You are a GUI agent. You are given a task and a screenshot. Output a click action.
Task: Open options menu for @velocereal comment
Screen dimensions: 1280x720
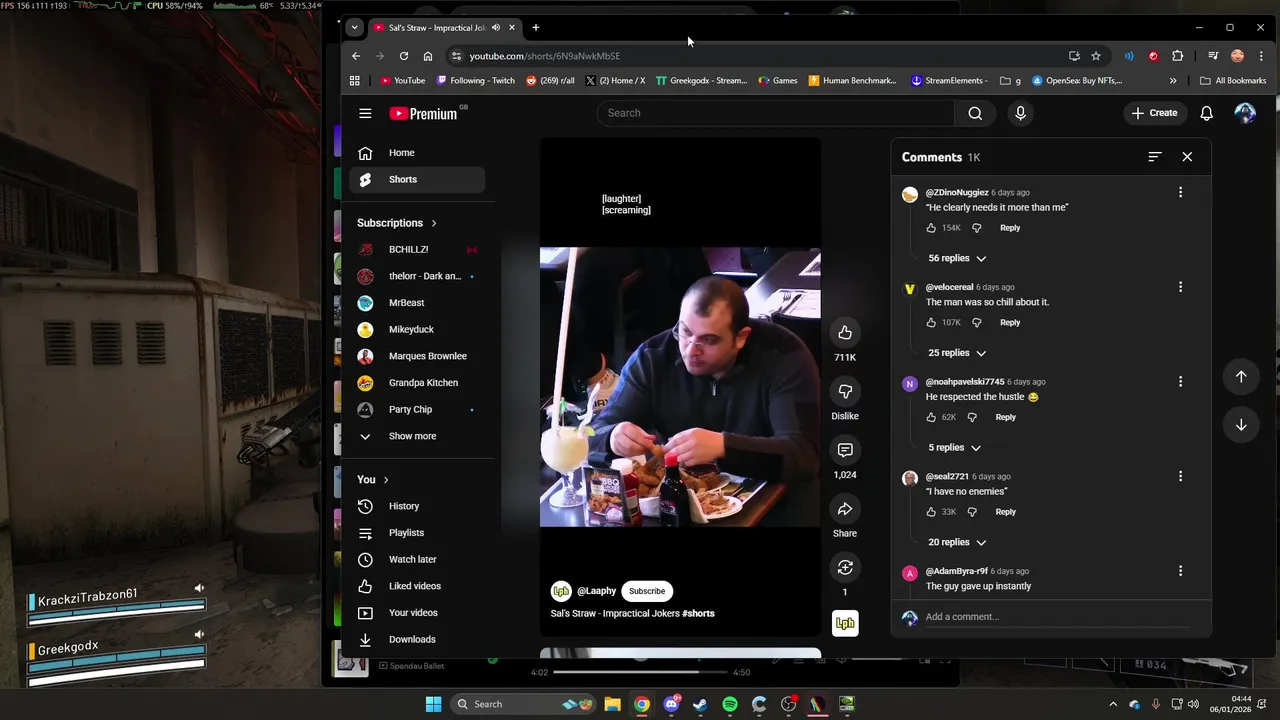pos(1180,287)
